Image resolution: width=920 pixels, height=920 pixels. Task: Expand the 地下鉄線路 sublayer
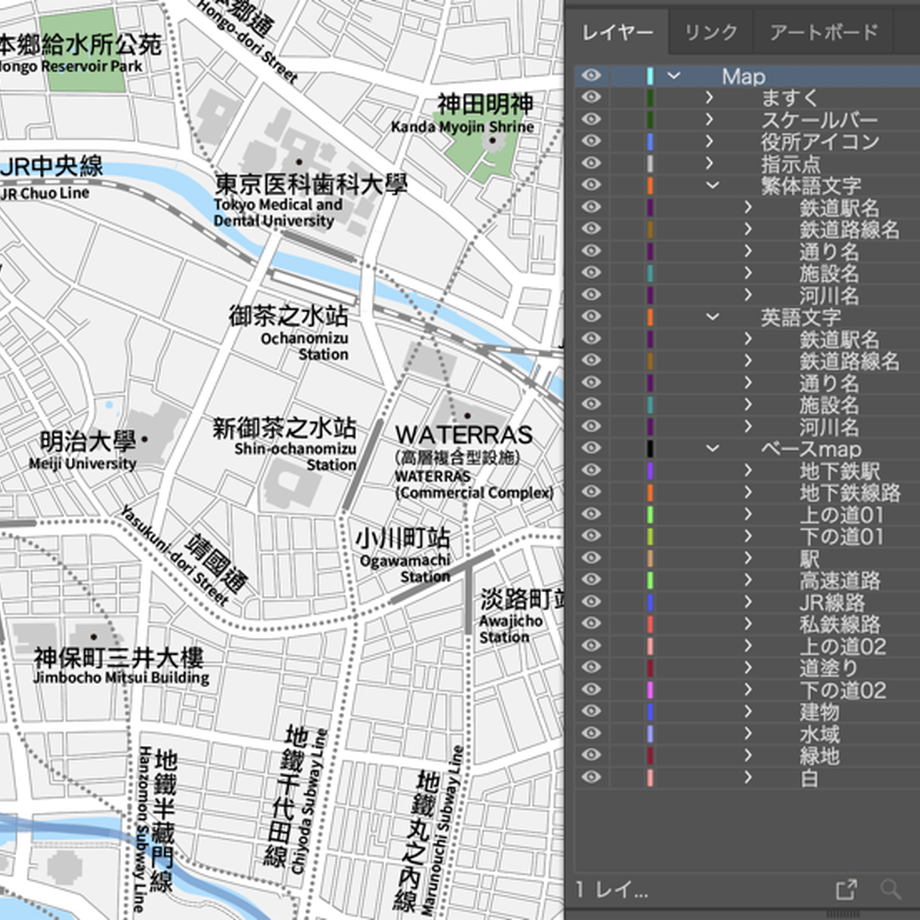point(748,492)
